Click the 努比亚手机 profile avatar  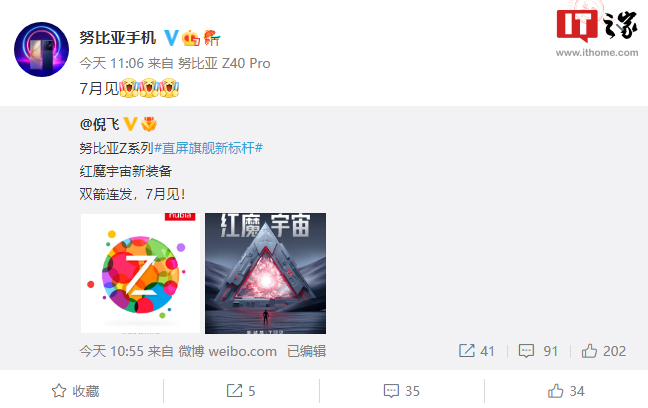pyautogui.click(x=41, y=49)
